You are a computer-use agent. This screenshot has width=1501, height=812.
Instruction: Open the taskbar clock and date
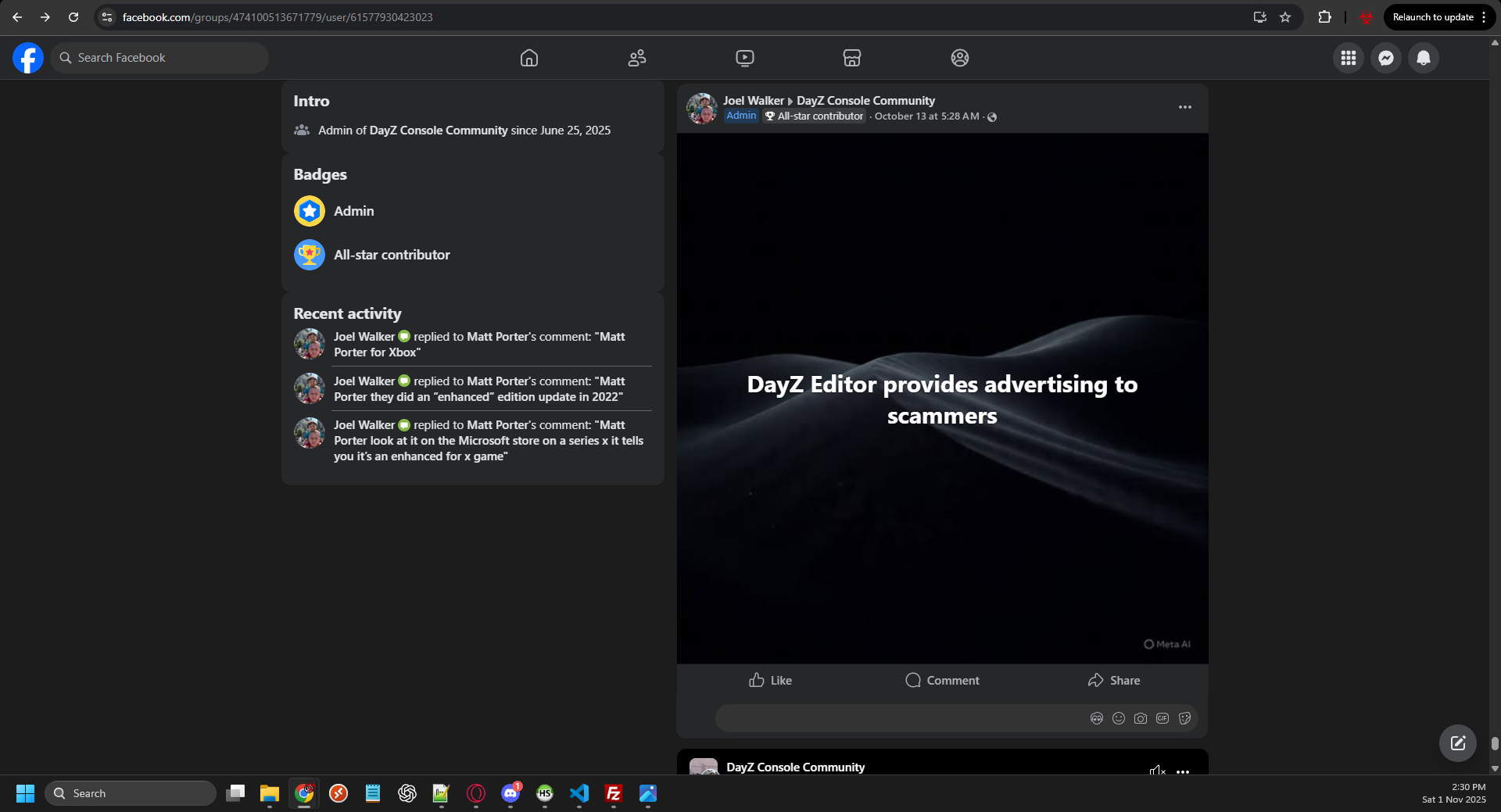click(1453, 793)
